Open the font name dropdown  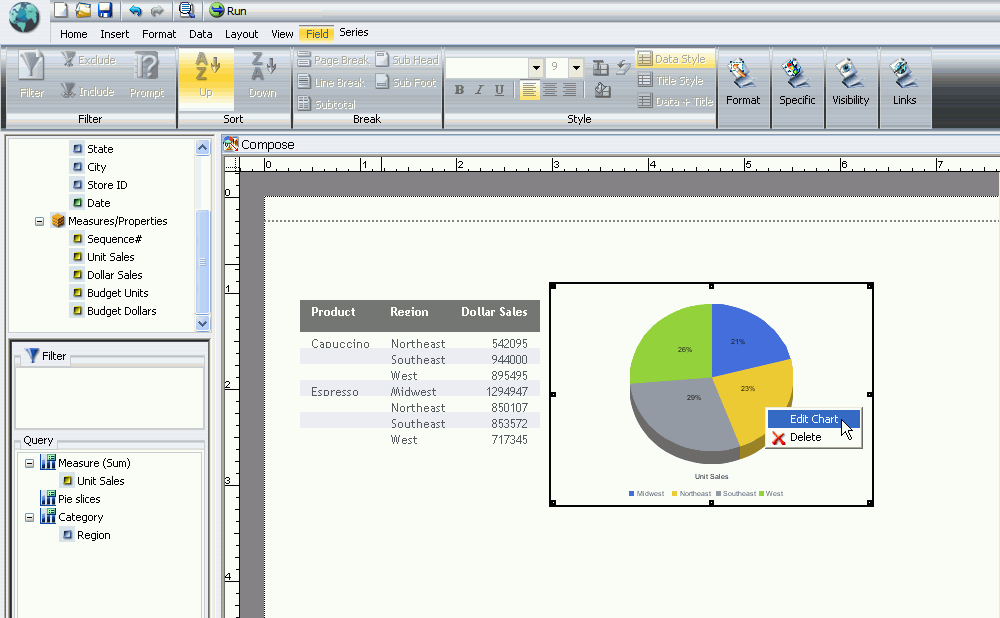536,67
